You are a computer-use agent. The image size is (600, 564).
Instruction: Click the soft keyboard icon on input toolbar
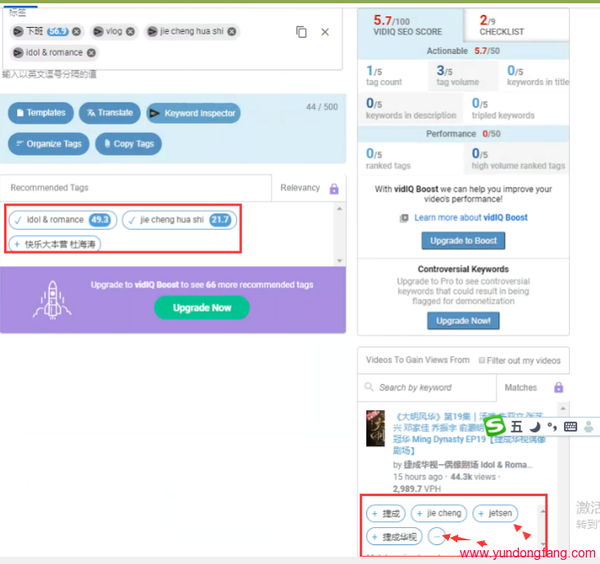coord(570,426)
